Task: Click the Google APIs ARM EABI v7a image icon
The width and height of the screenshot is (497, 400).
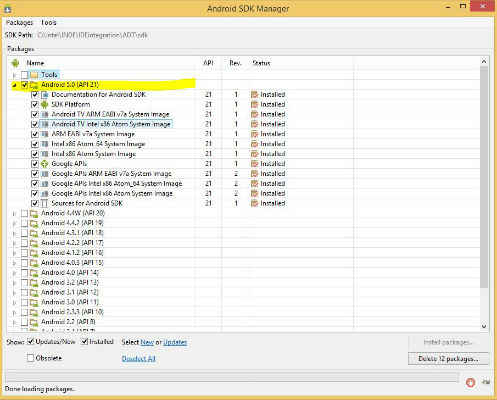Action: pyautogui.click(x=44, y=174)
